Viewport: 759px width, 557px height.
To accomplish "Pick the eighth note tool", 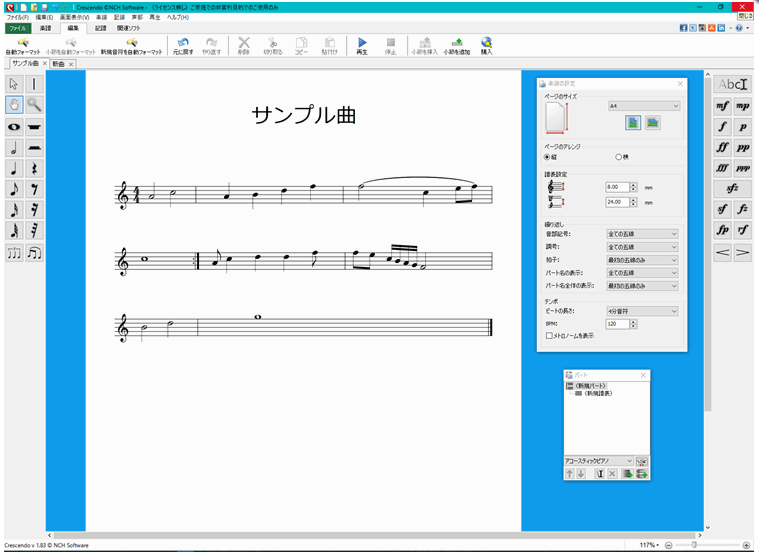I will 14,189.
